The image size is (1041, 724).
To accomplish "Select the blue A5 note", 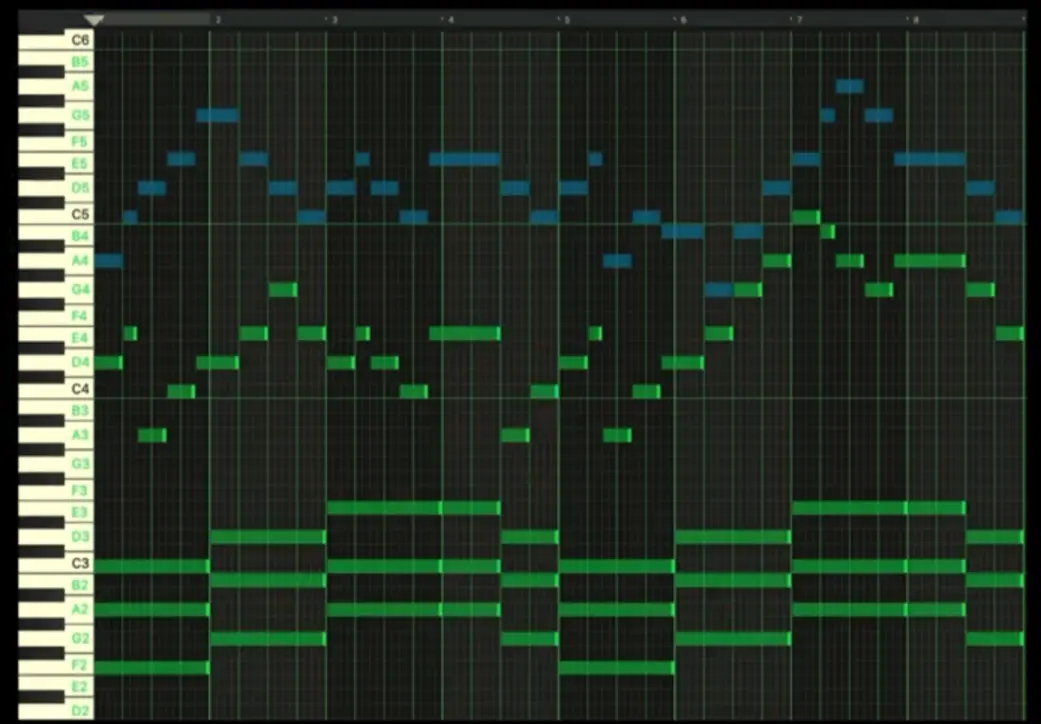I will (x=849, y=87).
